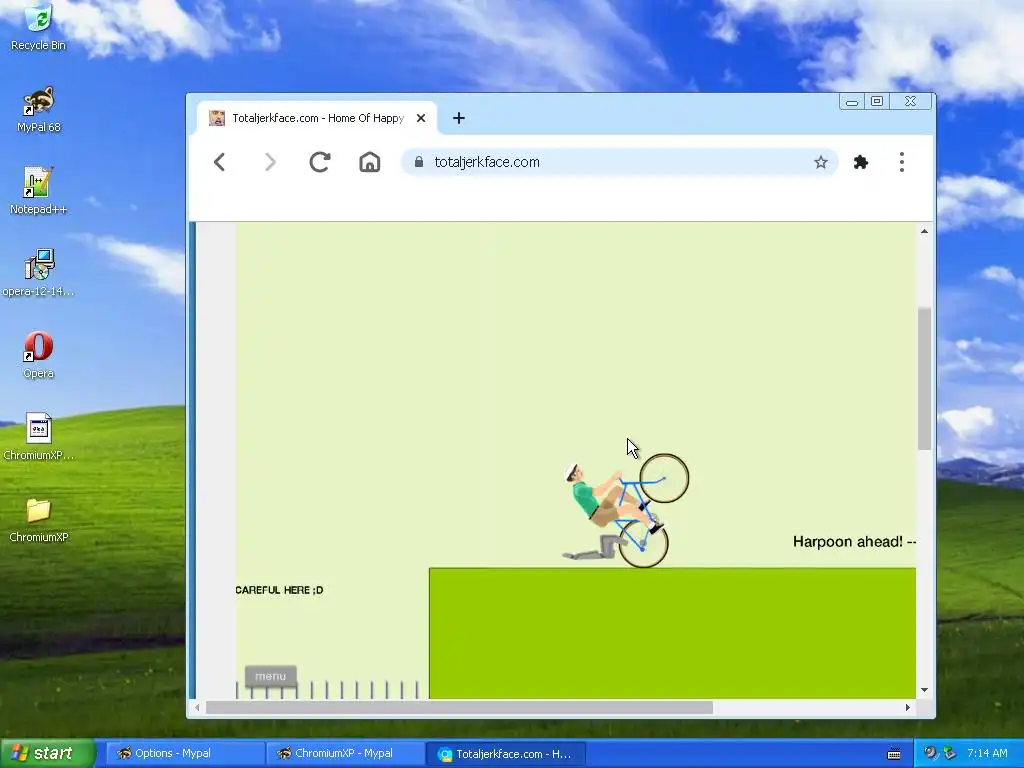
Task: Open the three-dot browser menu
Action: [x=902, y=162]
